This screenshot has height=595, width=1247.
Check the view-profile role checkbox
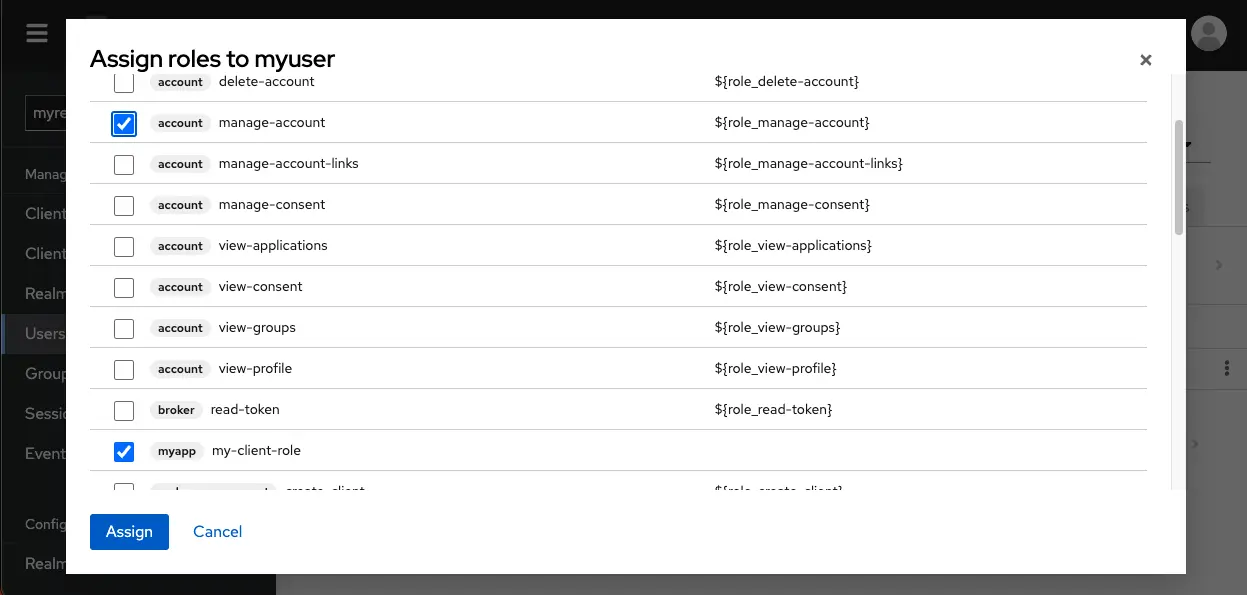coord(123,369)
